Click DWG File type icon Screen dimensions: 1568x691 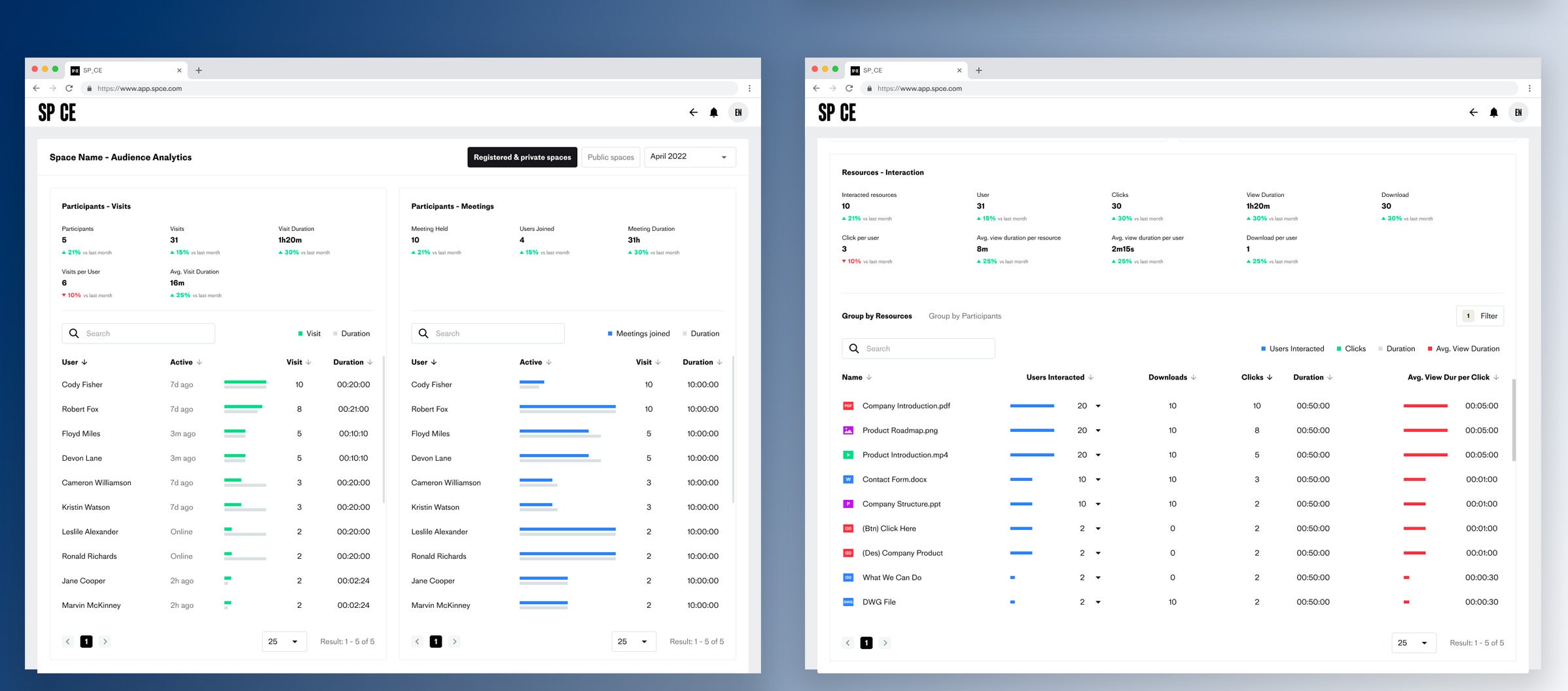[x=847, y=602]
